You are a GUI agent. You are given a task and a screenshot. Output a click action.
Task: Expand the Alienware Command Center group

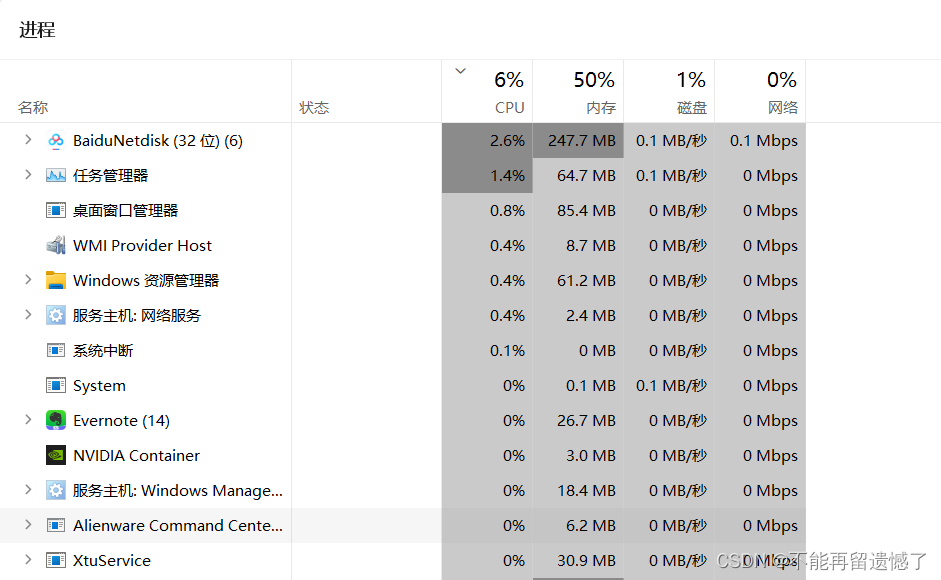(28, 525)
